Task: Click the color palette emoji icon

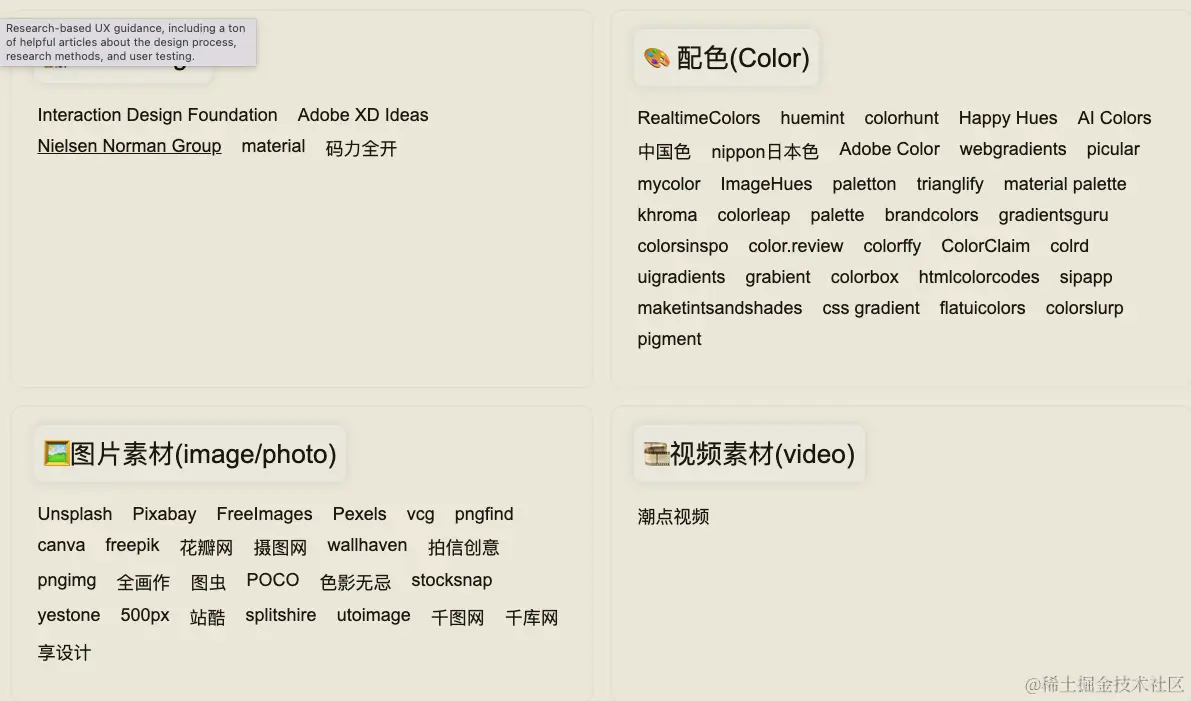Action: tap(656, 58)
